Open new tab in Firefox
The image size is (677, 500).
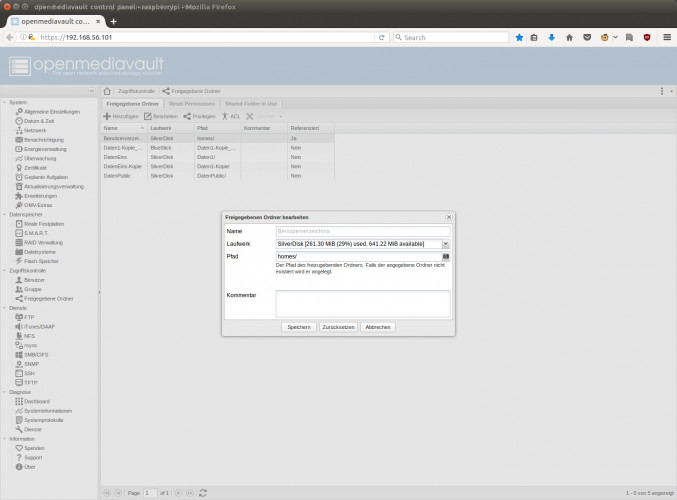click(114, 22)
